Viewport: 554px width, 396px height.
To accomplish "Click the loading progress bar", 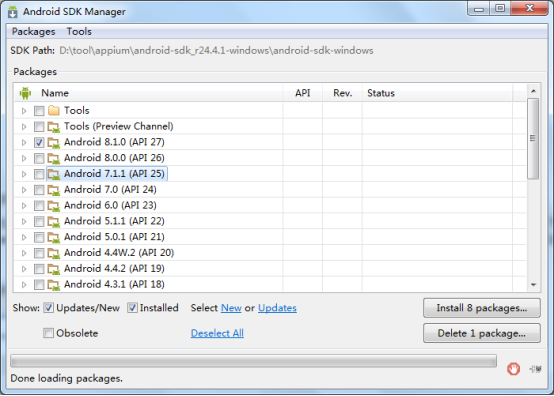I will click(x=253, y=361).
